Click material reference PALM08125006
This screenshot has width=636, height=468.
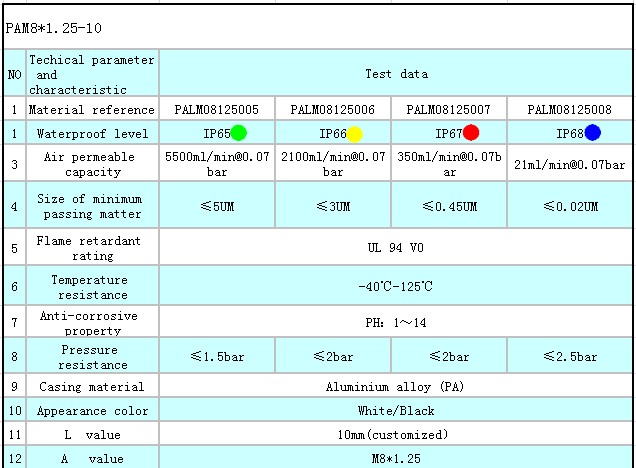[333, 110]
